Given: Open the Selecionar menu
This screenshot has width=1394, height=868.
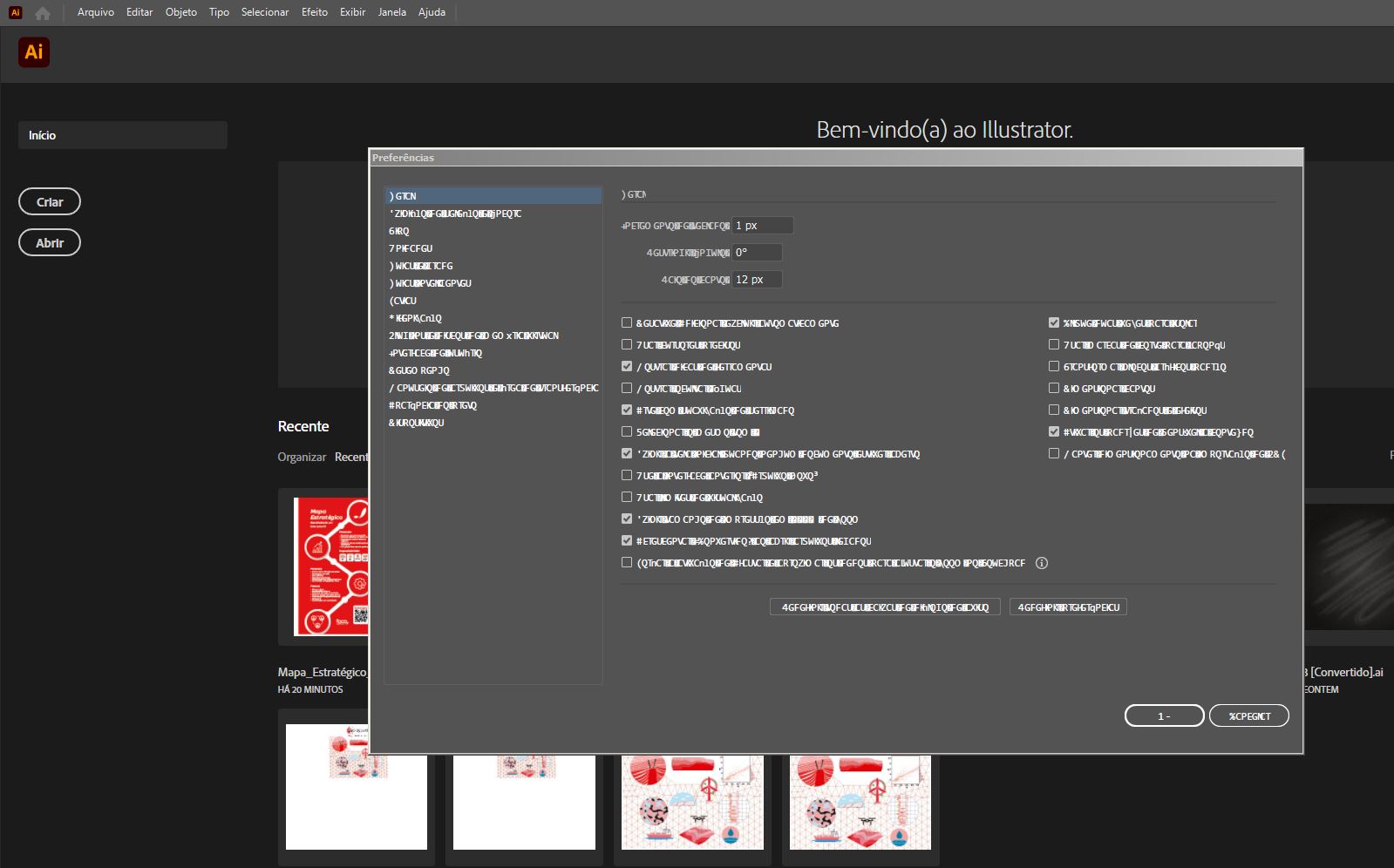Looking at the screenshot, I should (x=265, y=12).
